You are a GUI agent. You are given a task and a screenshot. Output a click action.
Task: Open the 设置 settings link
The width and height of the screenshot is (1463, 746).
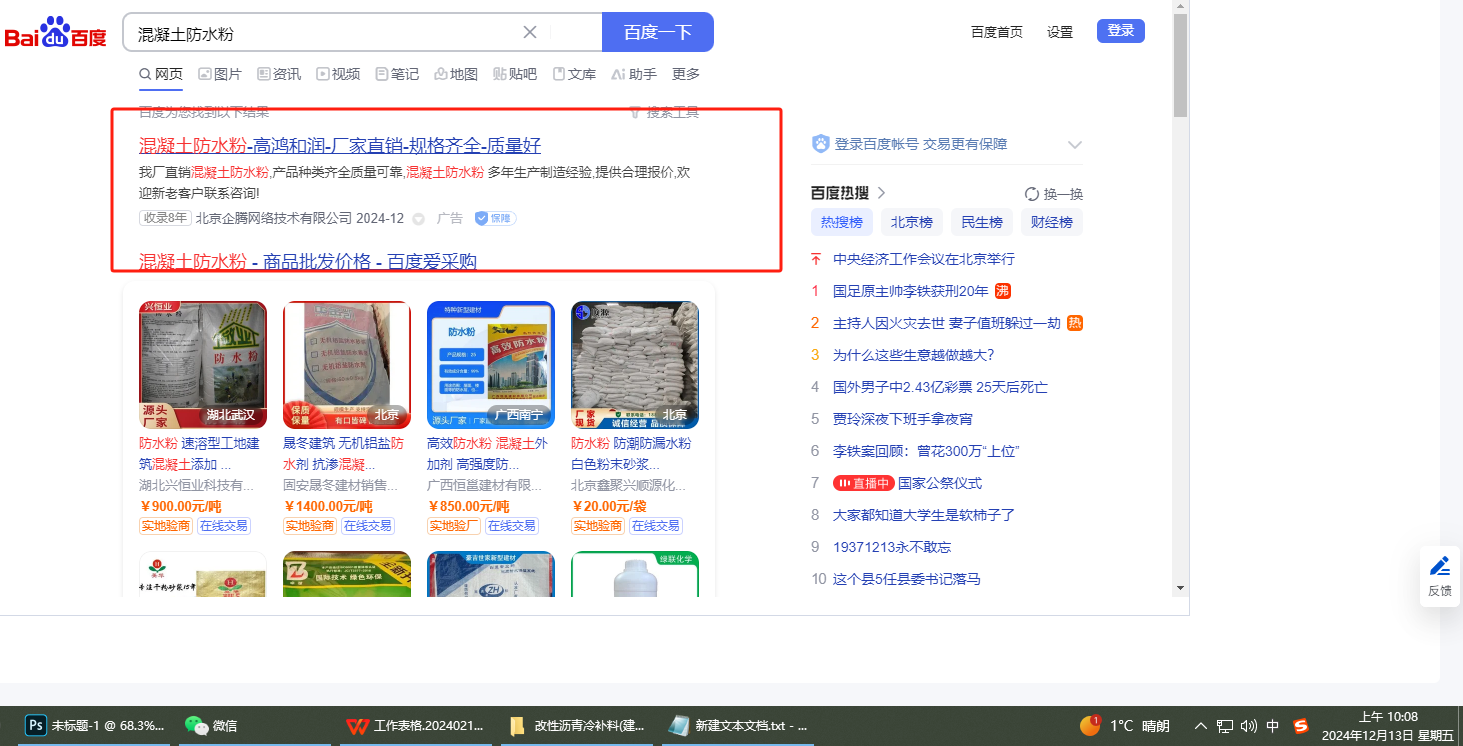click(x=1060, y=32)
